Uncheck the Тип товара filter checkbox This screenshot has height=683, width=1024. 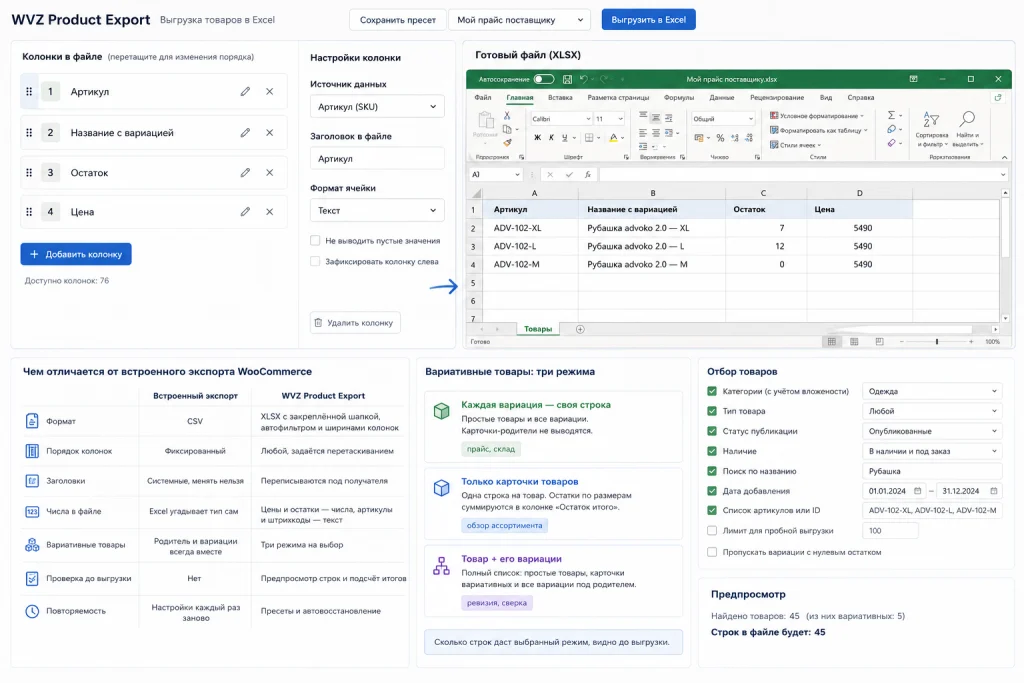pyautogui.click(x=712, y=411)
